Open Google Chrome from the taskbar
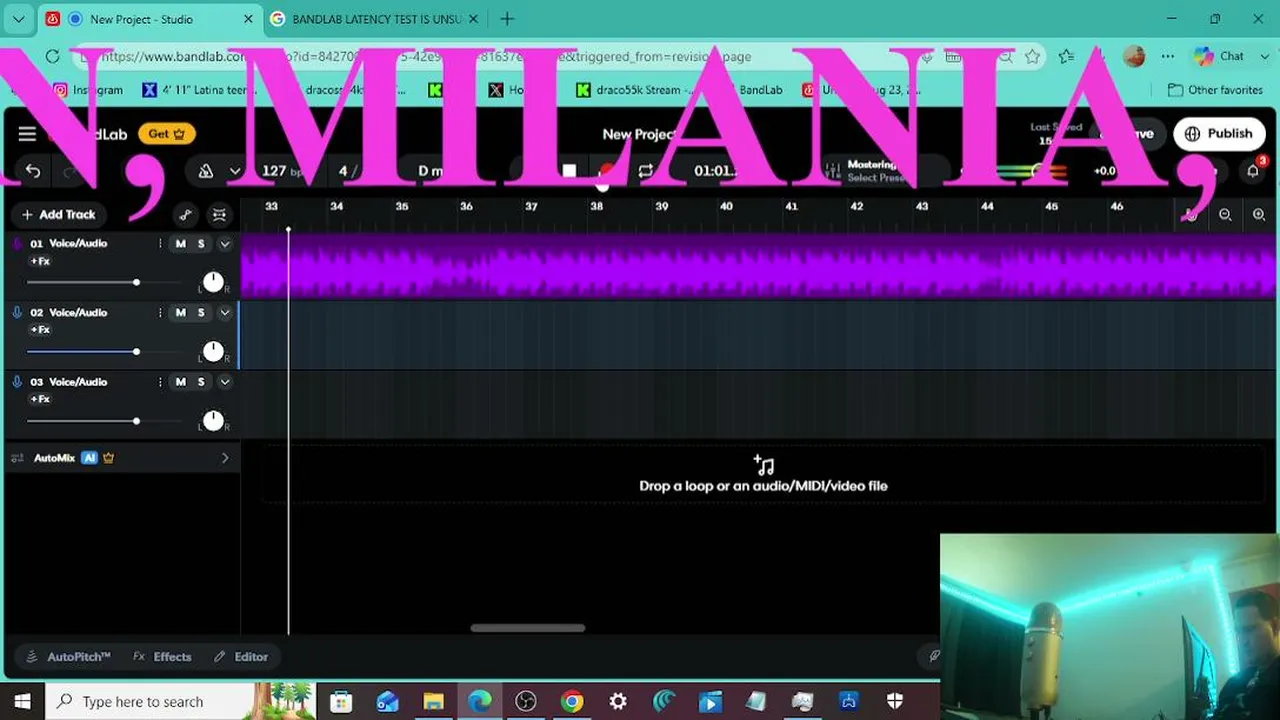The width and height of the screenshot is (1280, 720). pyautogui.click(x=572, y=702)
